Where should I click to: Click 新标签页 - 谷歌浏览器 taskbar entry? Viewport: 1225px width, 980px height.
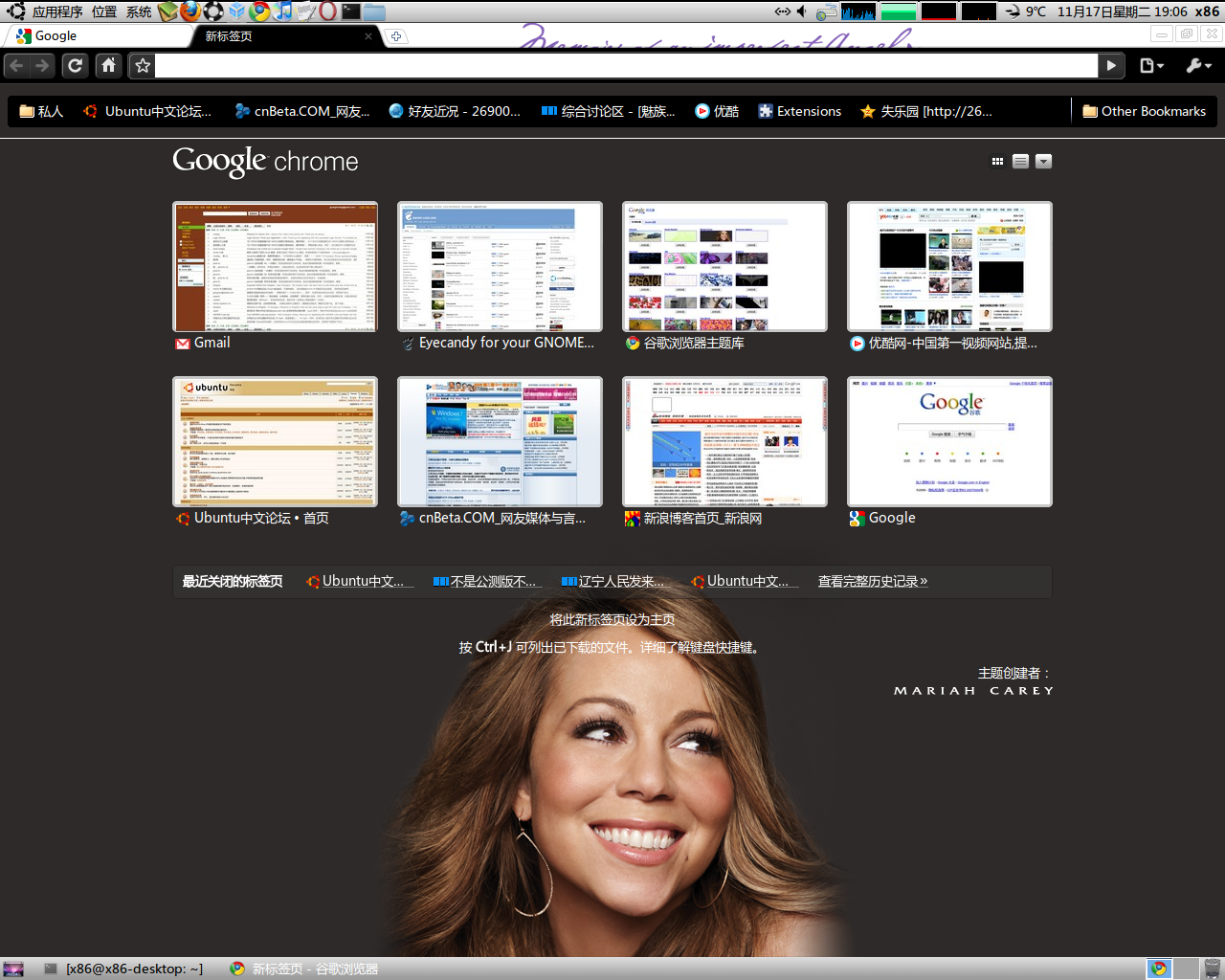point(304,969)
